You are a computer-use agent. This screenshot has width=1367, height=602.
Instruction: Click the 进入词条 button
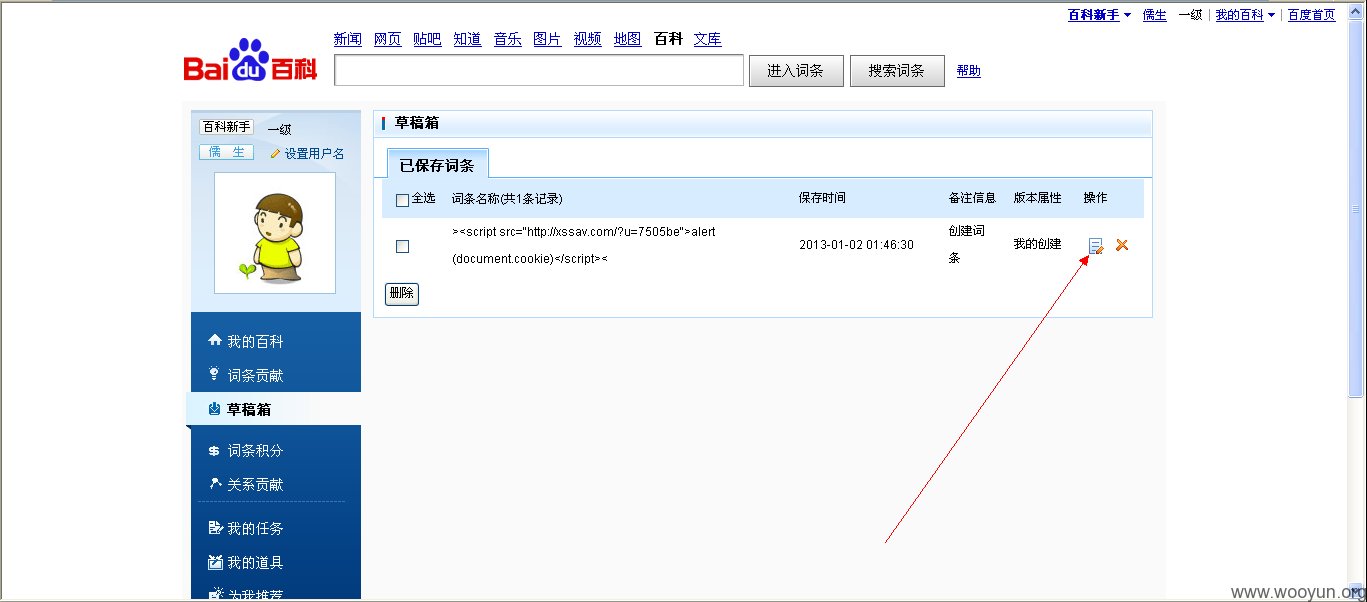point(795,71)
